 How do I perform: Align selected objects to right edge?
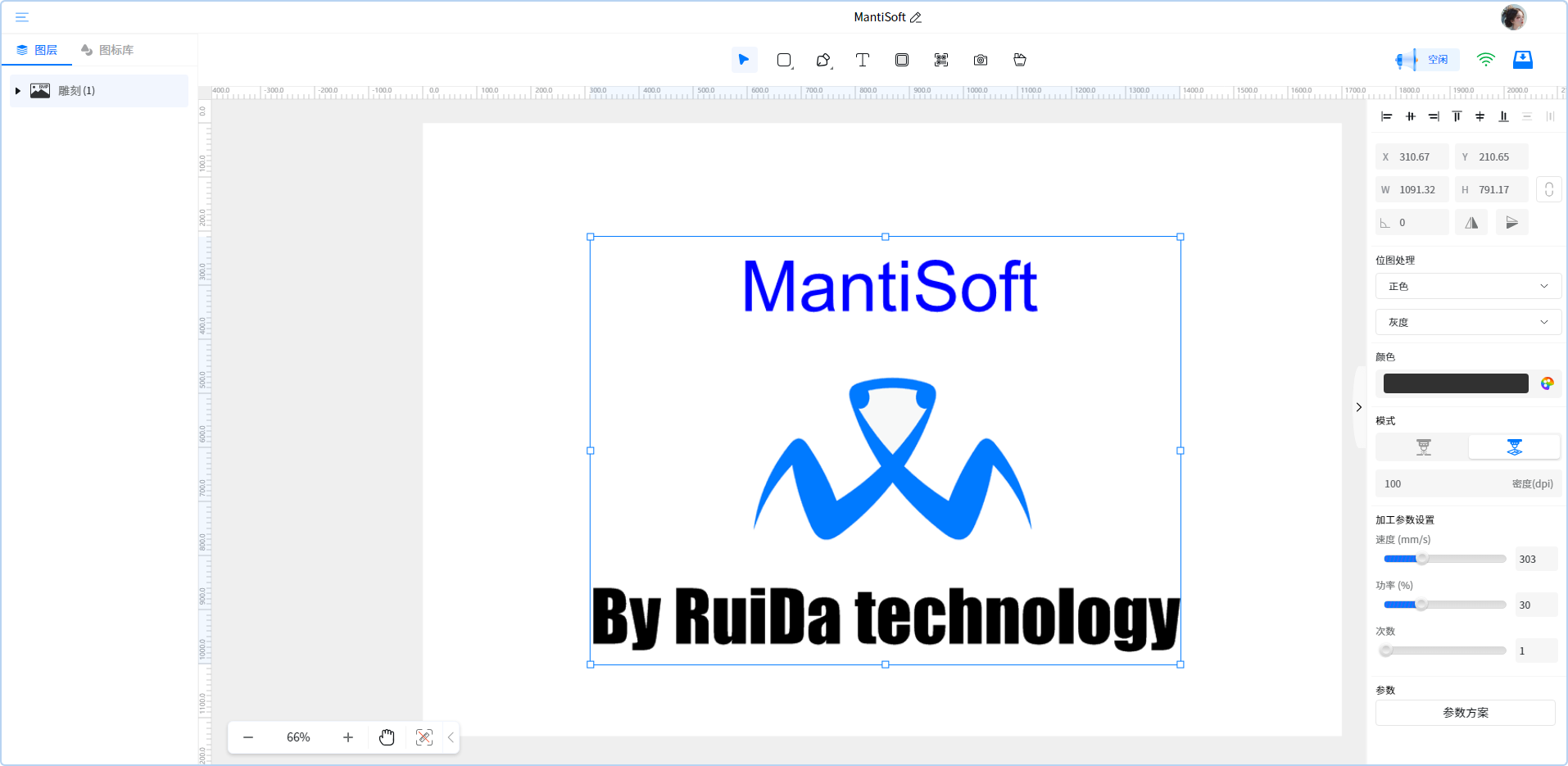1434,116
